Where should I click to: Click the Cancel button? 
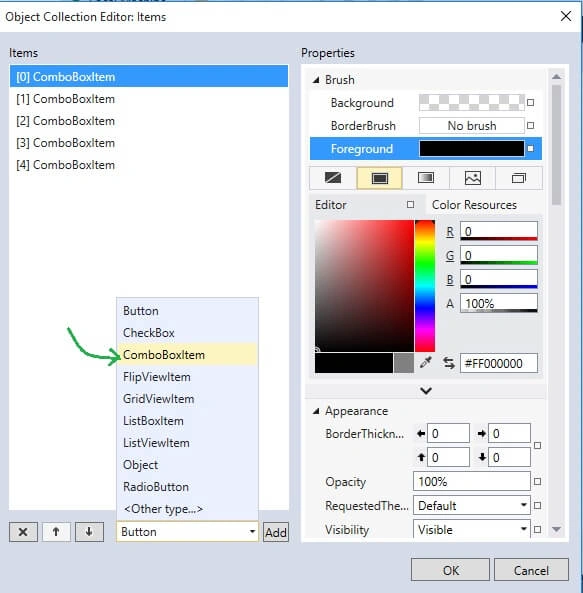tap(531, 570)
